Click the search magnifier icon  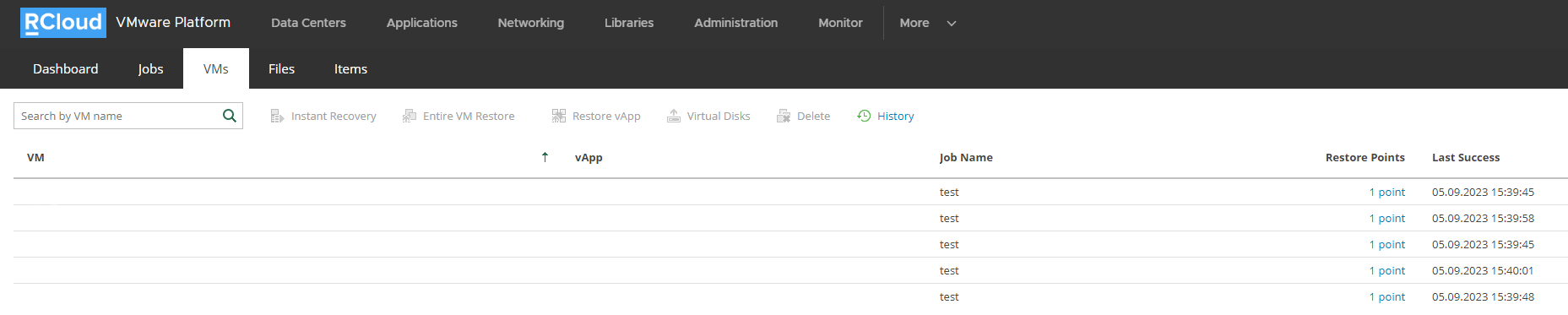[229, 116]
